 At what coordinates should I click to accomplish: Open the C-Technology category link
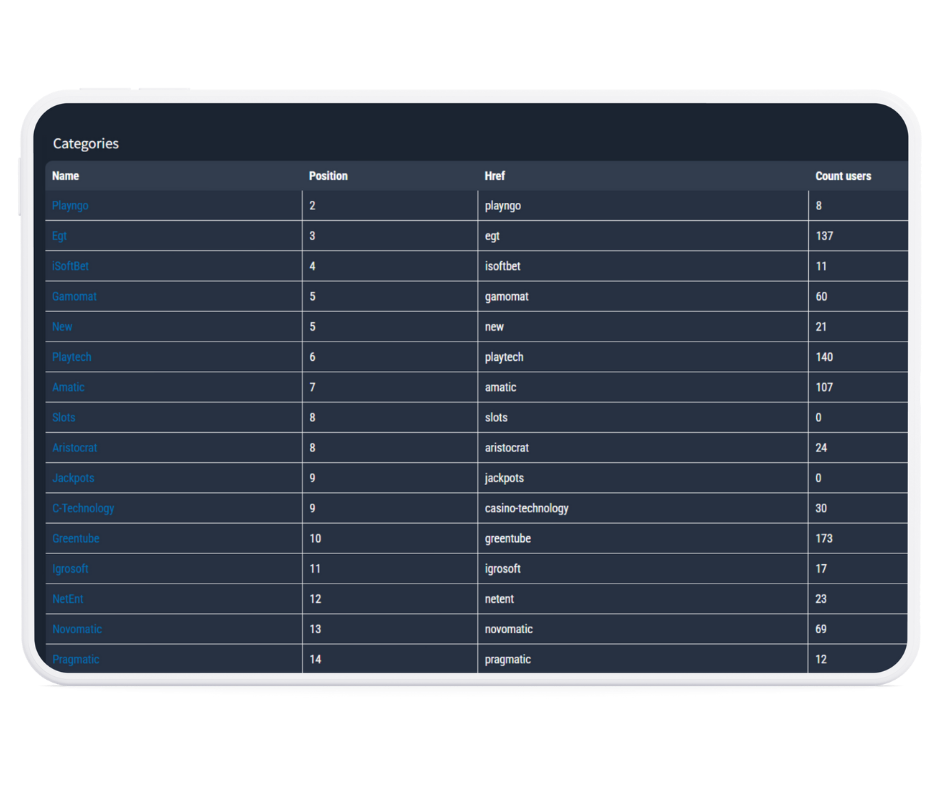coord(83,508)
